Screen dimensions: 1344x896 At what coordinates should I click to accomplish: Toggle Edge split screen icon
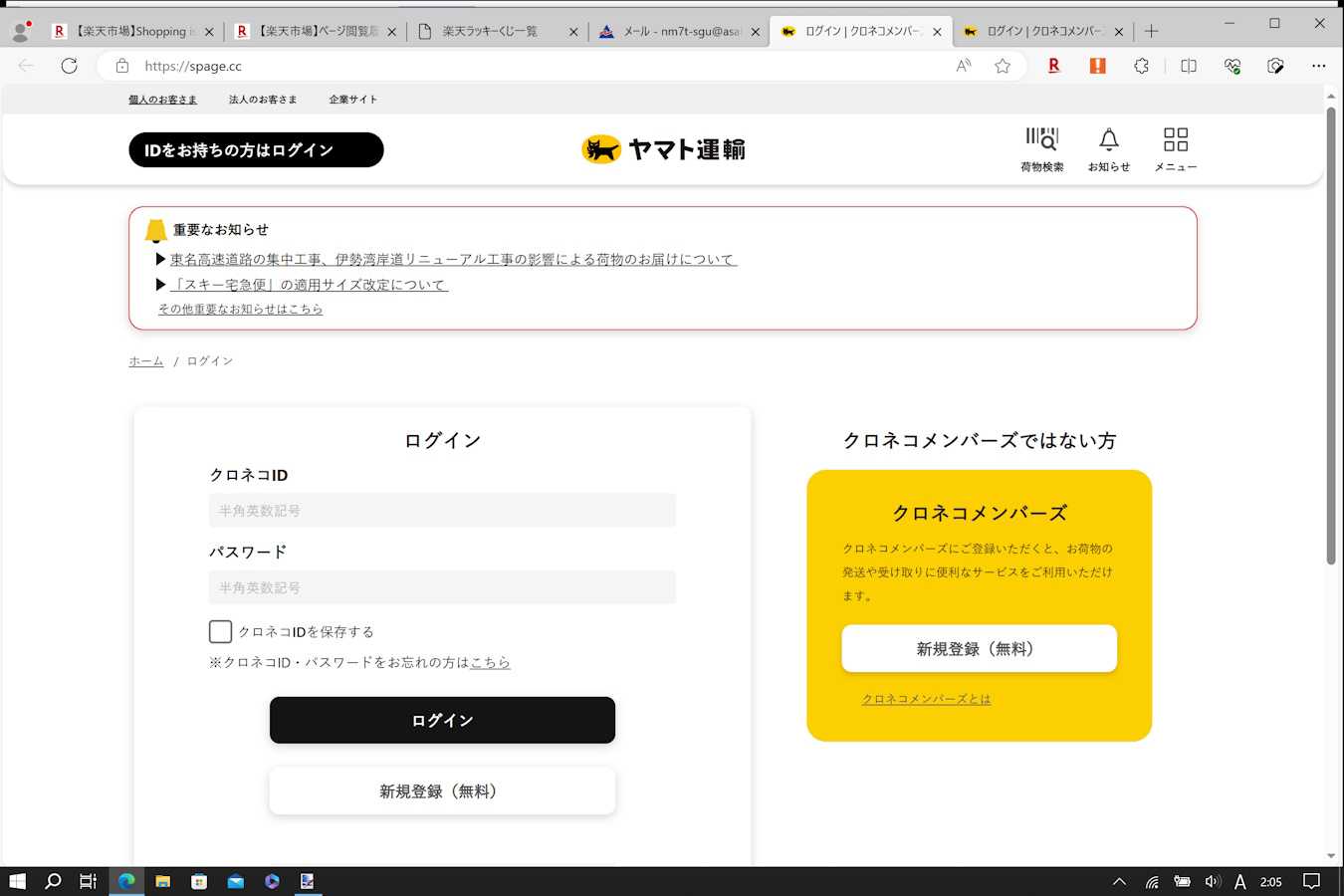click(x=1188, y=66)
